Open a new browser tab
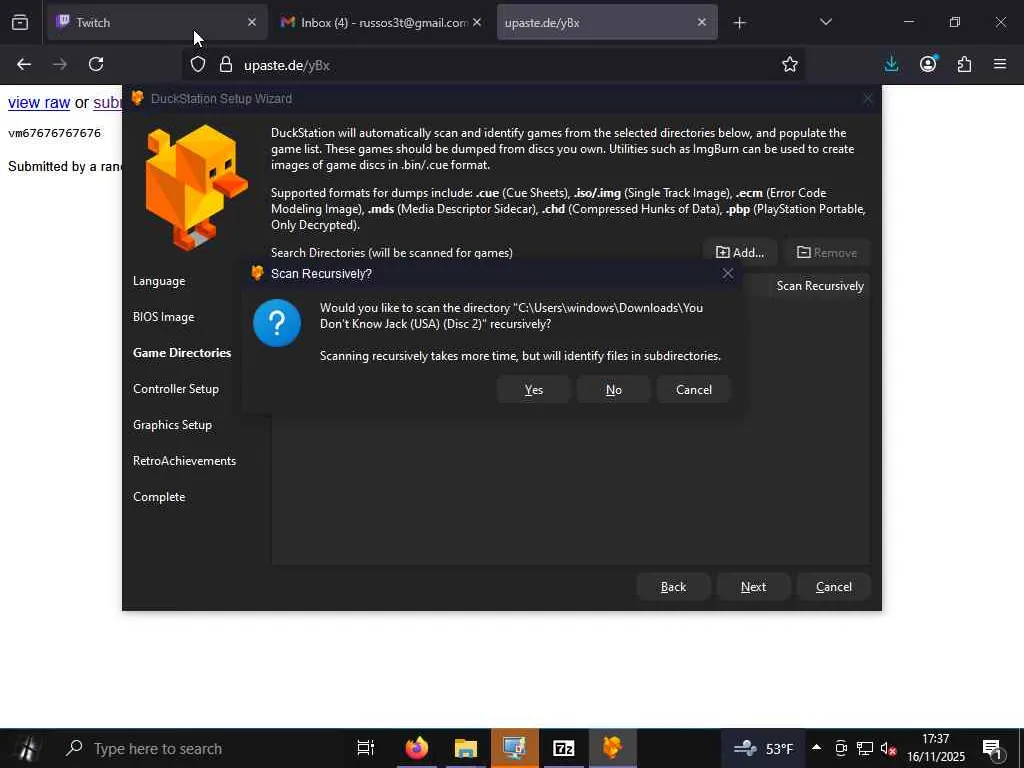Viewport: 1024px width, 768px height. pyautogui.click(x=739, y=23)
